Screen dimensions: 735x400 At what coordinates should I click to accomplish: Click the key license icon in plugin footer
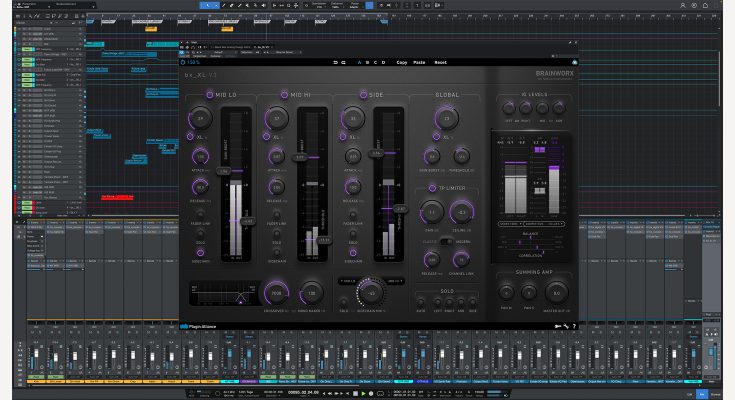557,326
